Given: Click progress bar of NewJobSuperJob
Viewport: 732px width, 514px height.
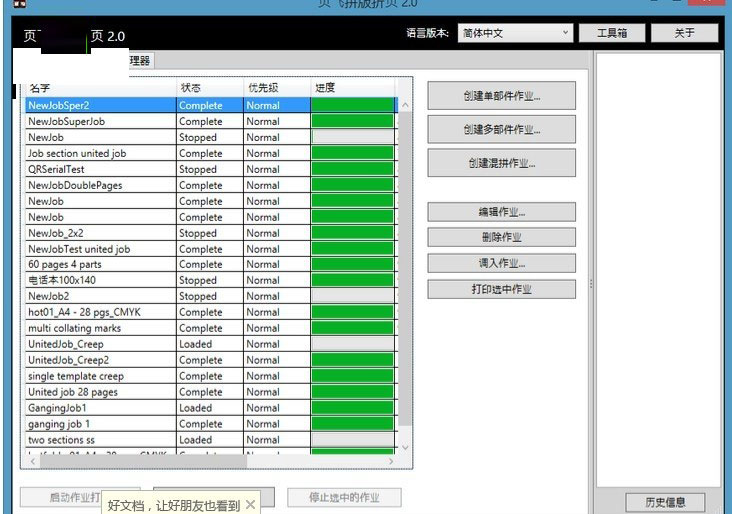Looking at the screenshot, I should [x=353, y=121].
